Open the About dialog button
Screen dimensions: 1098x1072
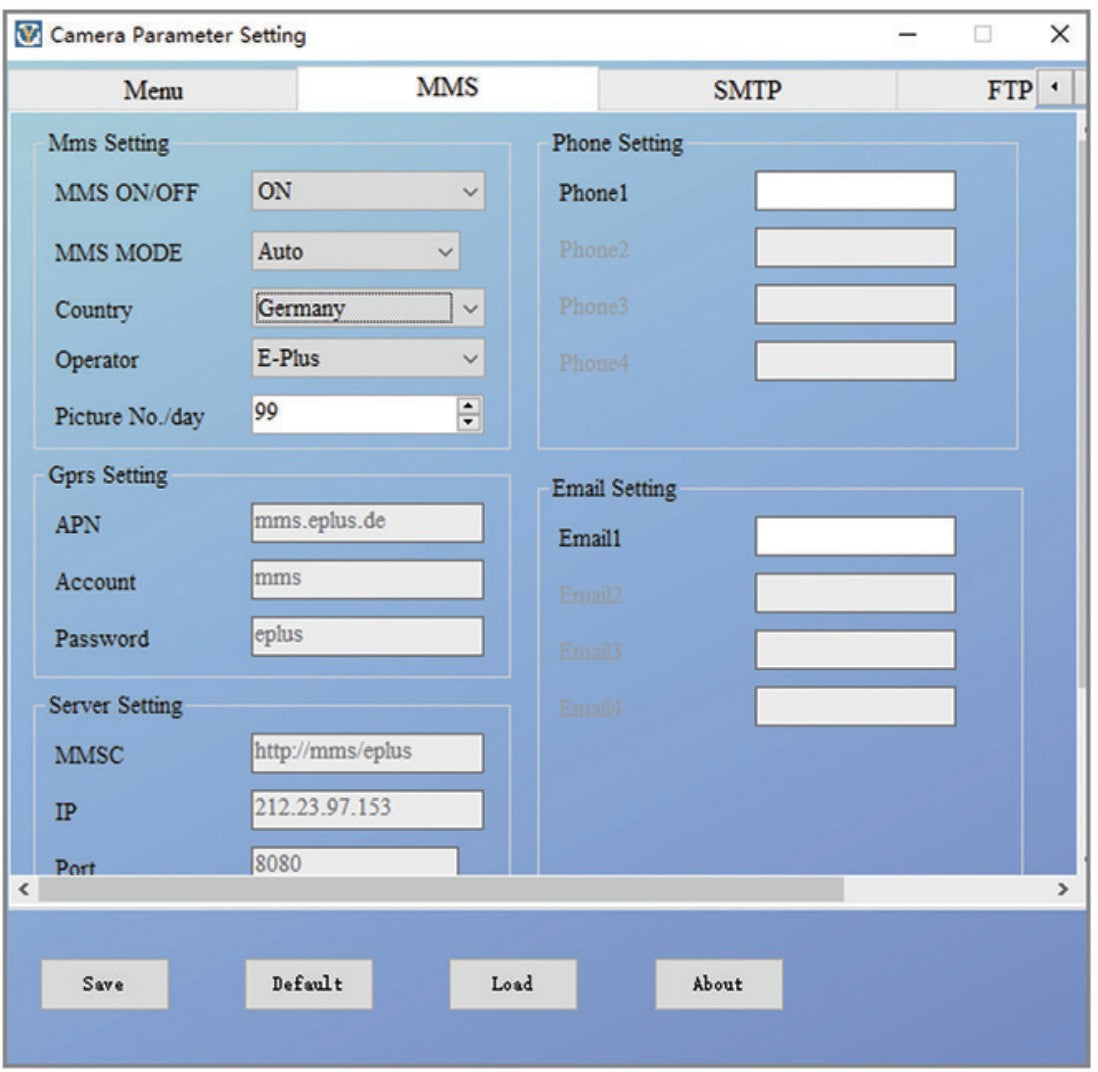pyautogui.click(x=718, y=984)
